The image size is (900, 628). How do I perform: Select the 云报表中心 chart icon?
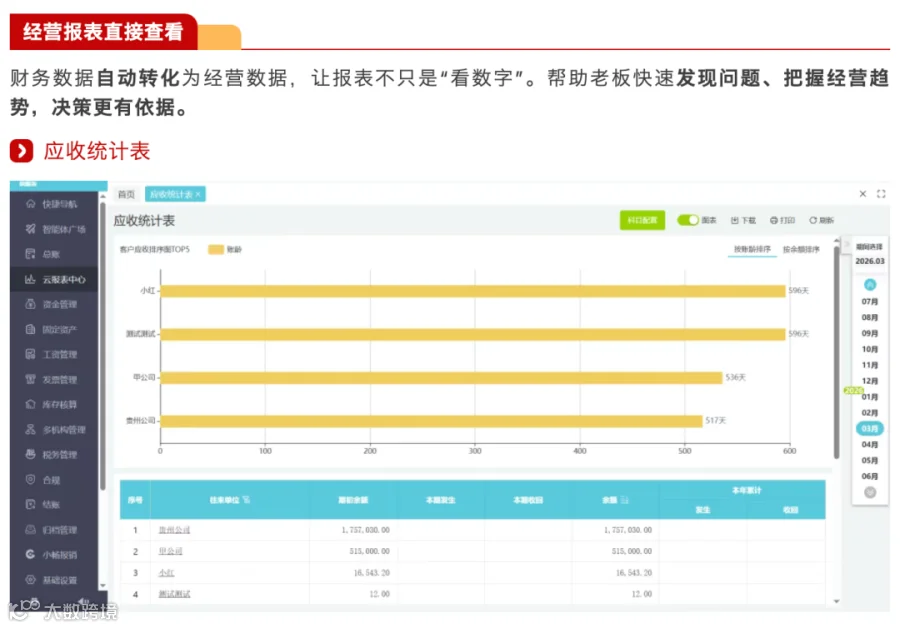coord(30,279)
